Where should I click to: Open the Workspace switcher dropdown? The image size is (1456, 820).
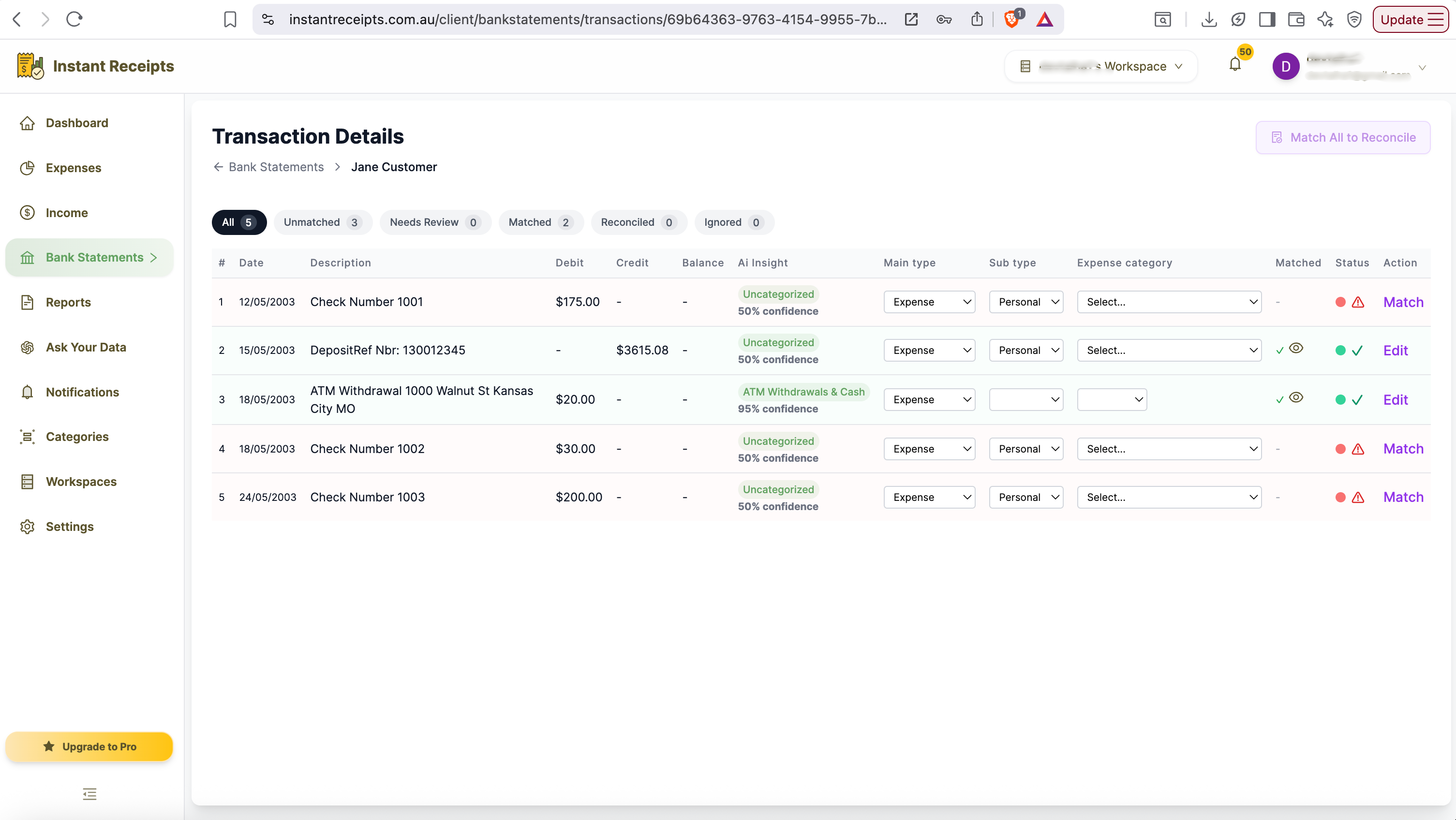pyautogui.click(x=1100, y=66)
